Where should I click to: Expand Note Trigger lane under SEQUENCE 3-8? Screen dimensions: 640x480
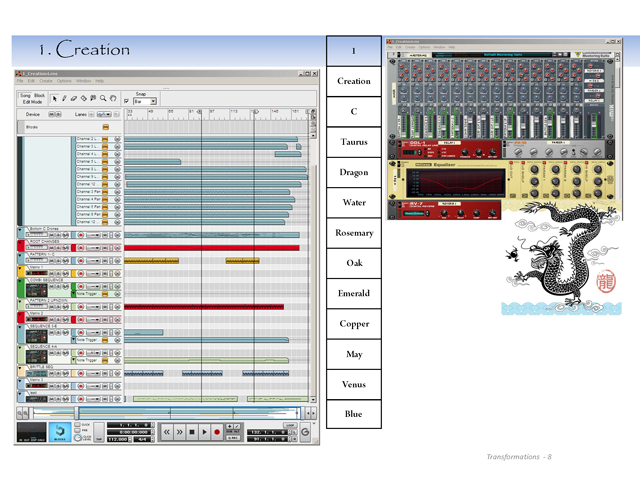coord(74,340)
